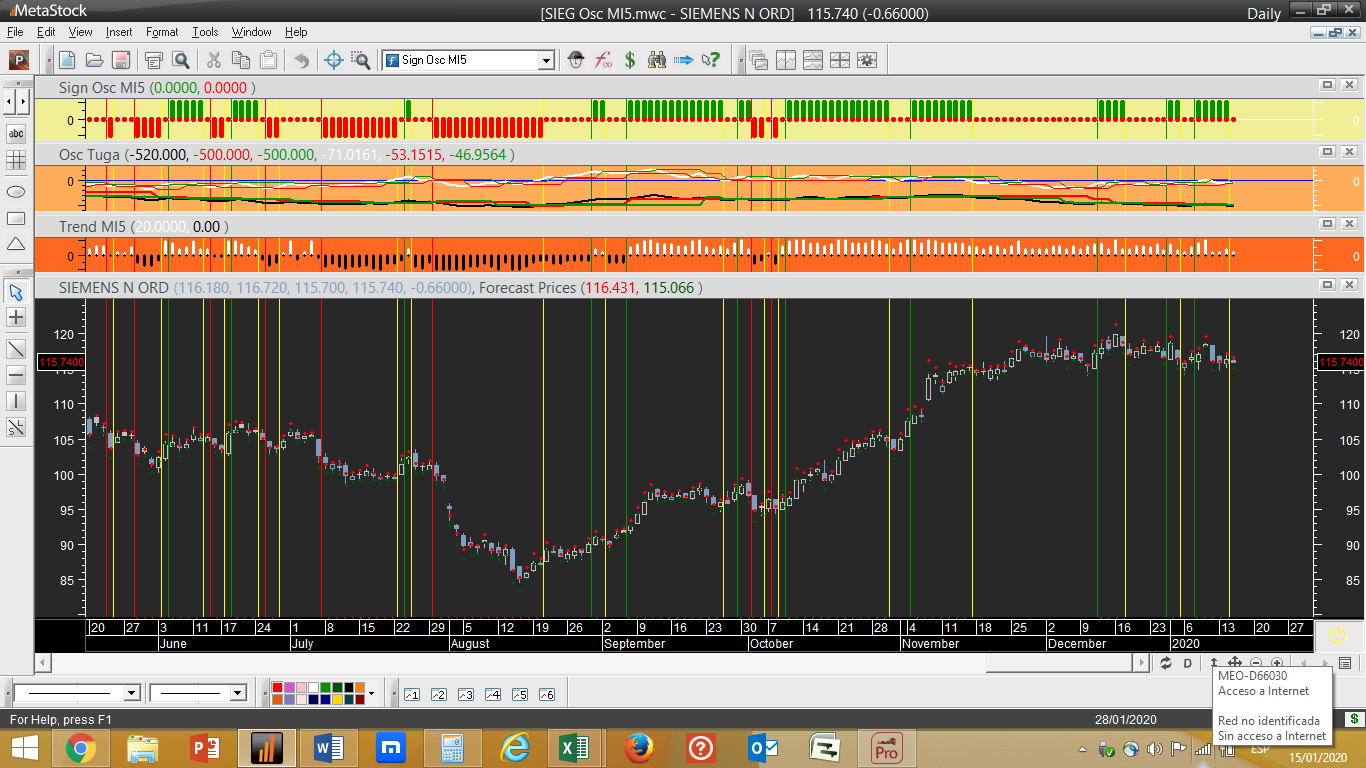Viewport: 1366px width, 768px height.
Task: Click the Expert Advisor hat-man icon
Action: (x=575, y=60)
